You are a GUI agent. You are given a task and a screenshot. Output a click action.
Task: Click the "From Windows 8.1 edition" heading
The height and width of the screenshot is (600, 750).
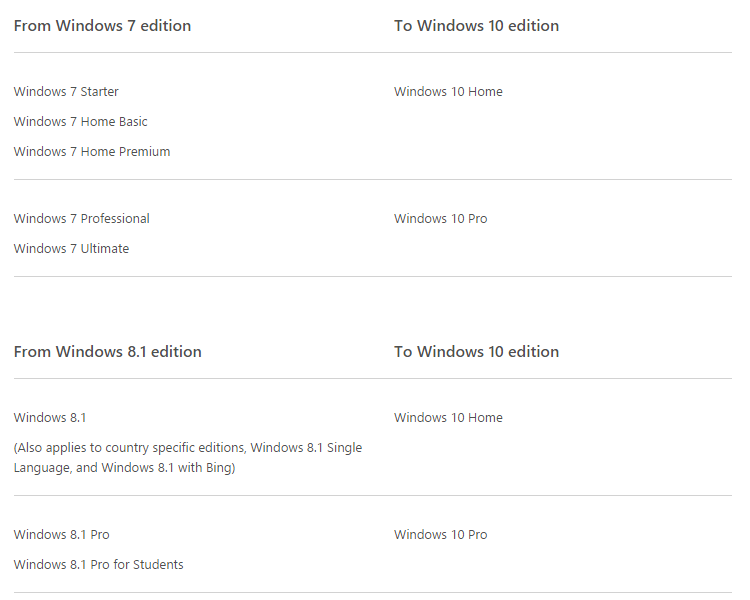[107, 352]
